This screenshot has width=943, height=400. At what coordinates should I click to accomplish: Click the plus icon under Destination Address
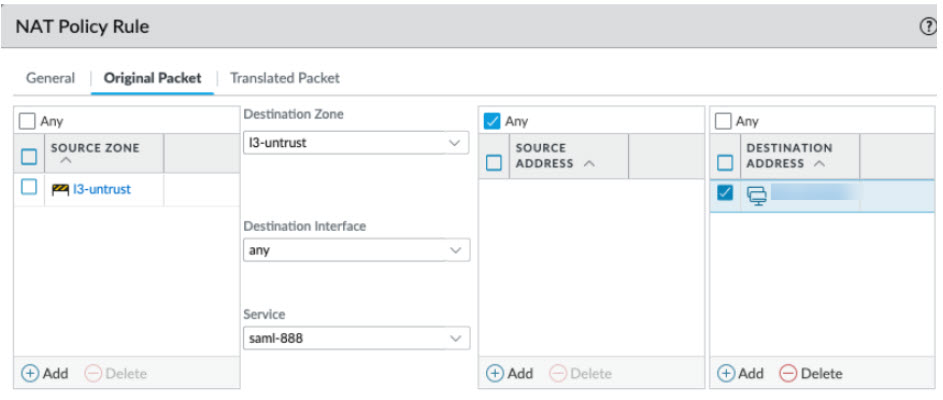725,373
